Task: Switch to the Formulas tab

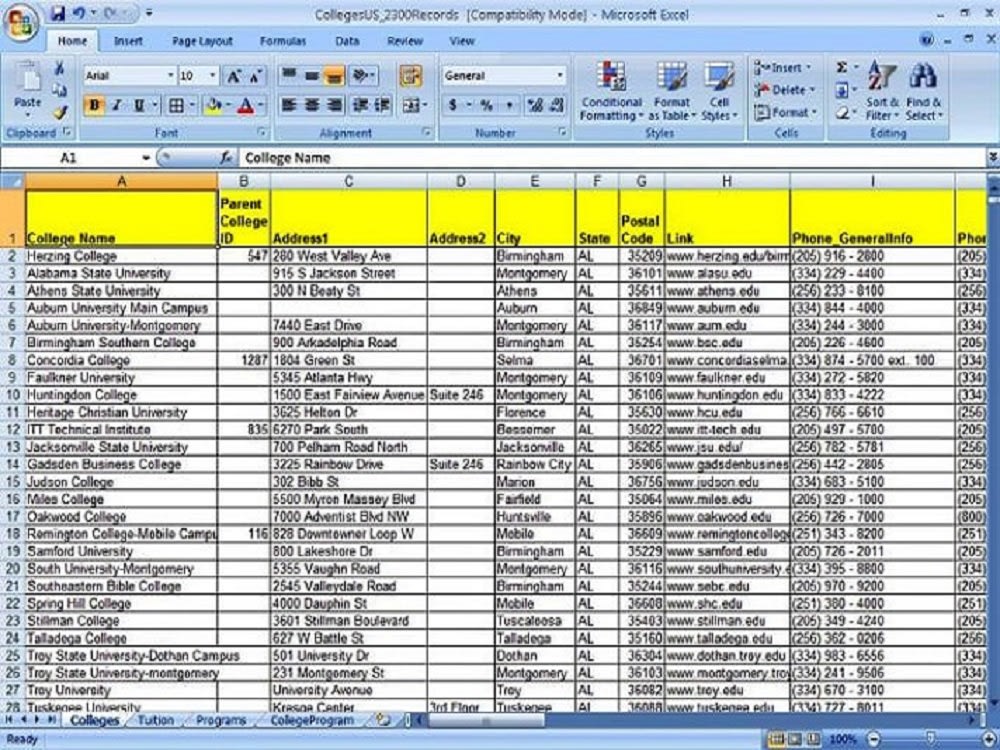Action: point(283,41)
